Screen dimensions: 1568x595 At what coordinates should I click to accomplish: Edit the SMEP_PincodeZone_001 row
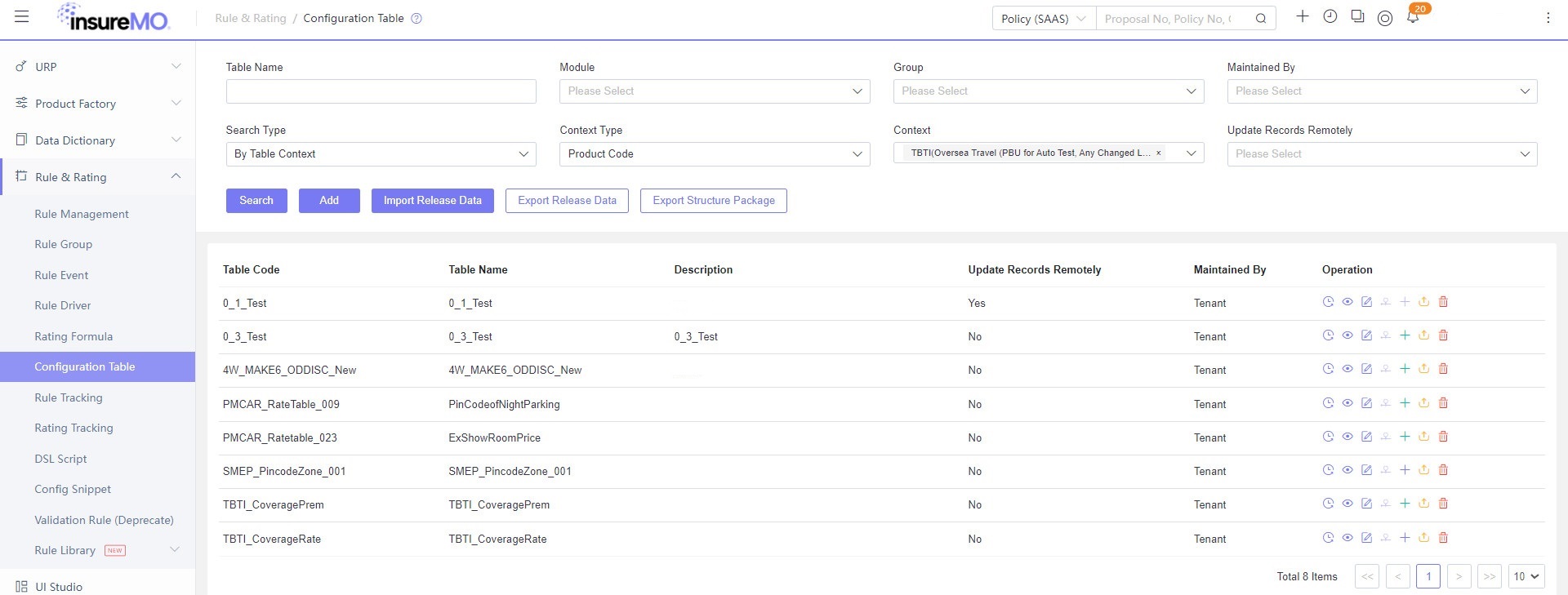[x=1366, y=470]
